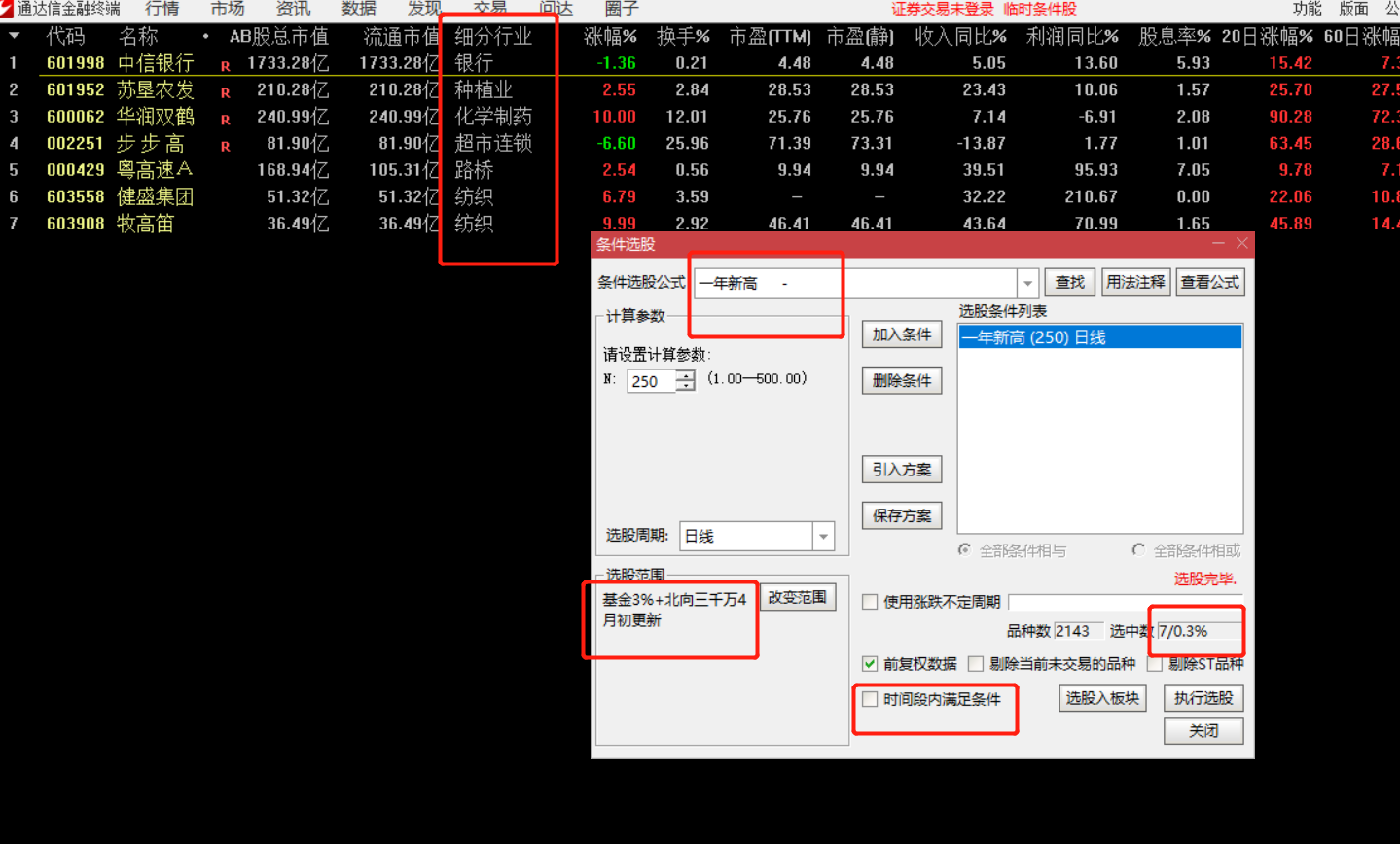Increase the N parameter with the up arrow

686,375
